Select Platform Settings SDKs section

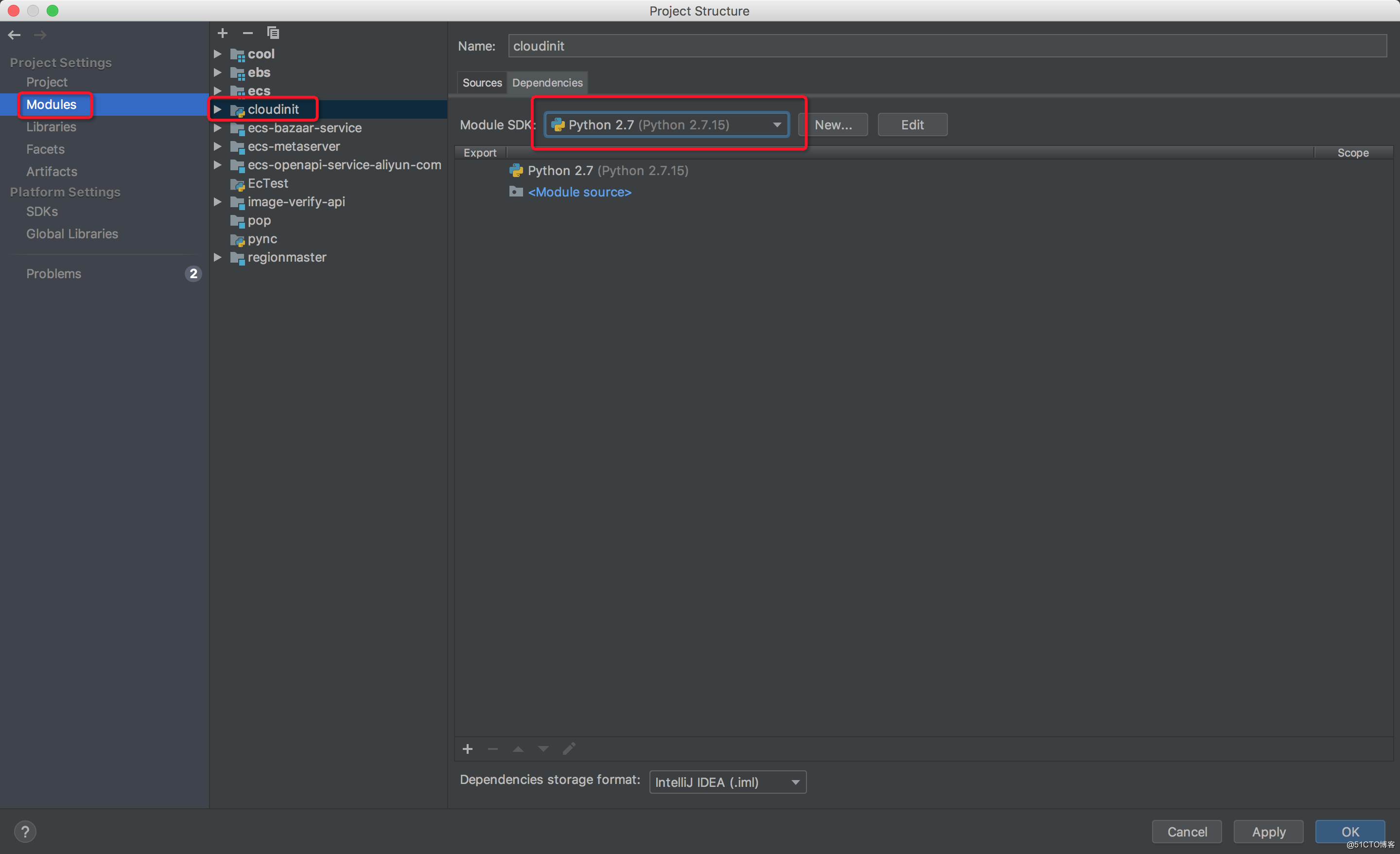pos(42,211)
